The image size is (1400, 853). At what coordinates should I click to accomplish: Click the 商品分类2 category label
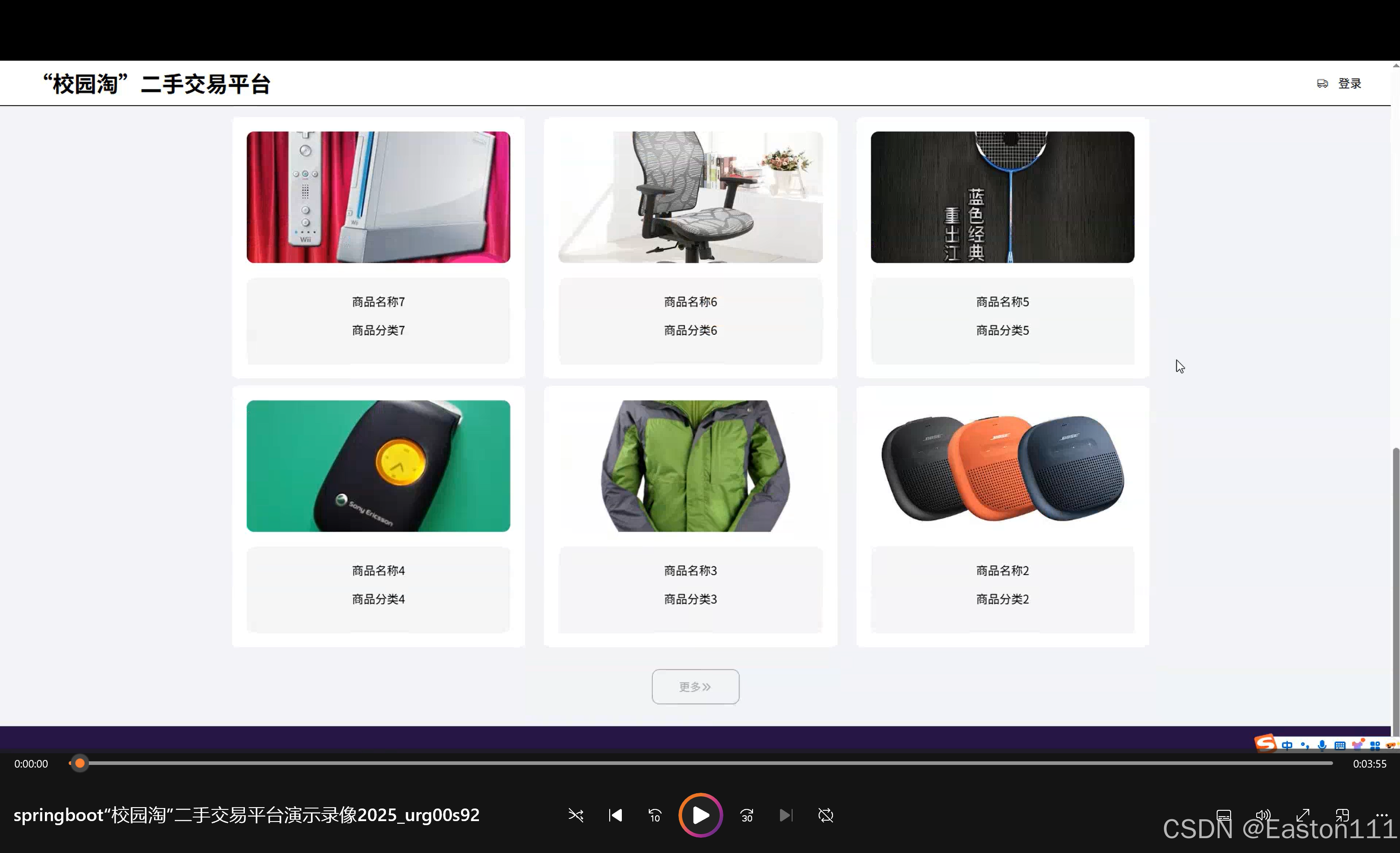pyautogui.click(x=1002, y=599)
